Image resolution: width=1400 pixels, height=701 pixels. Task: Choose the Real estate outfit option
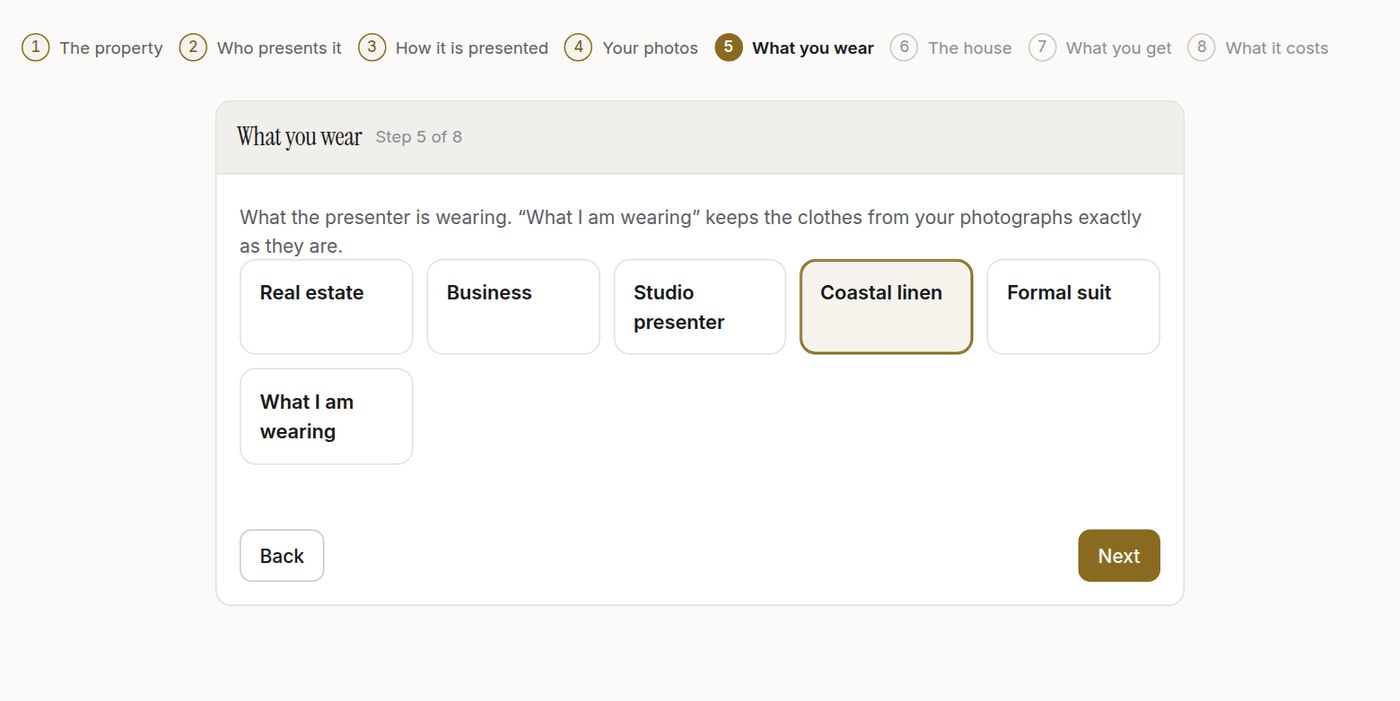click(326, 307)
